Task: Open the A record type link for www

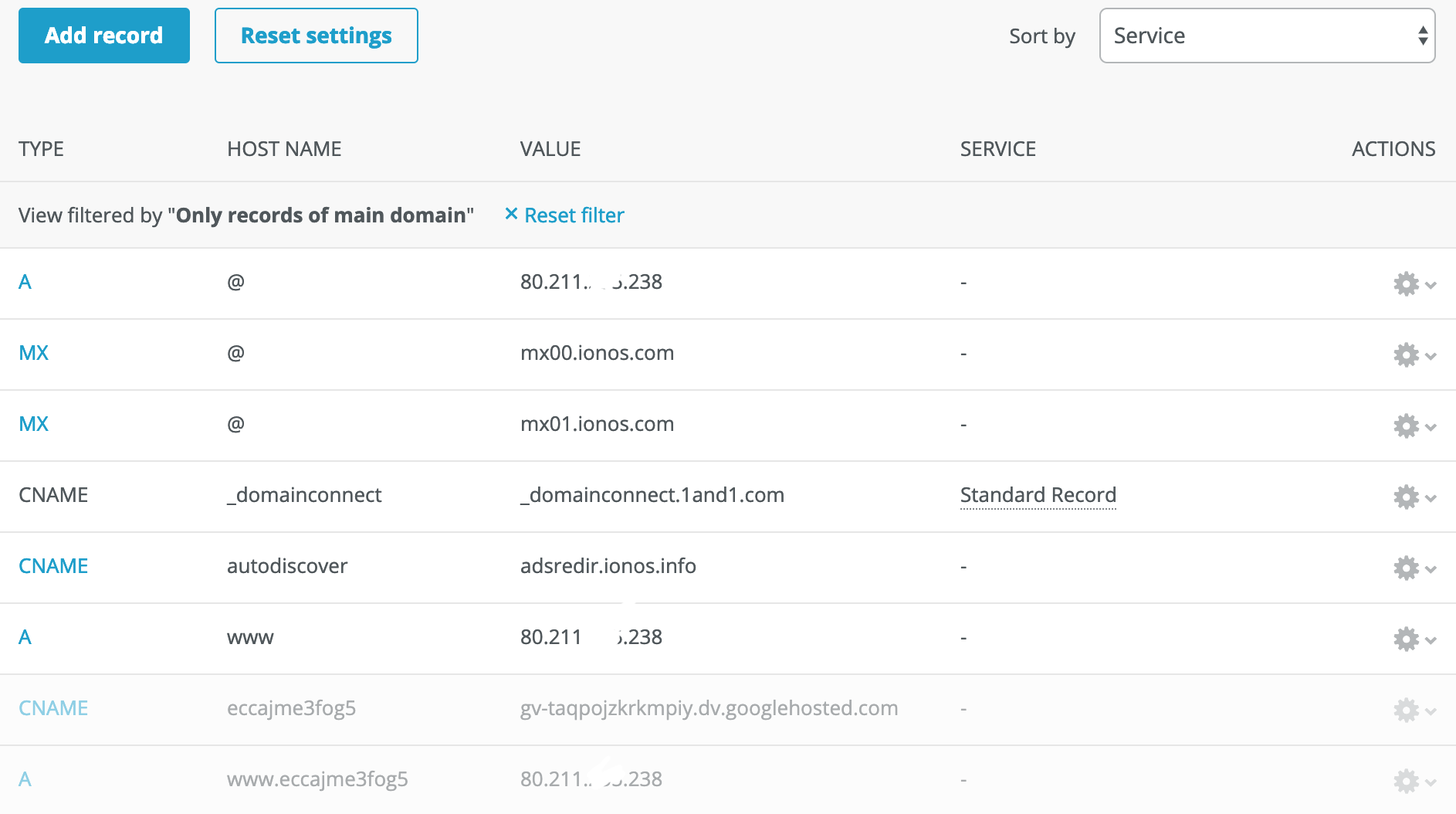Action: 25,637
